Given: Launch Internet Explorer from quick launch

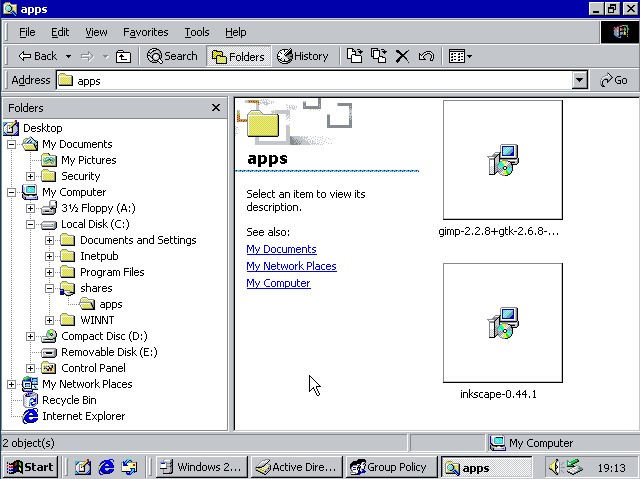Looking at the screenshot, I should (x=106, y=467).
